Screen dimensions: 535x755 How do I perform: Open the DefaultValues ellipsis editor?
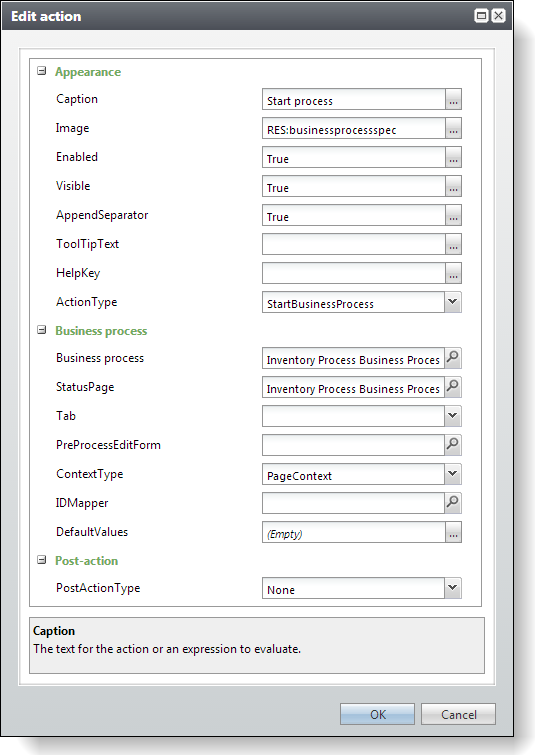[453, 532]
